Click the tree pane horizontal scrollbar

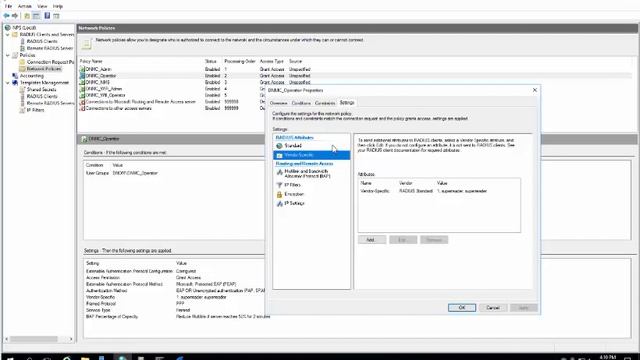[33, 339]
